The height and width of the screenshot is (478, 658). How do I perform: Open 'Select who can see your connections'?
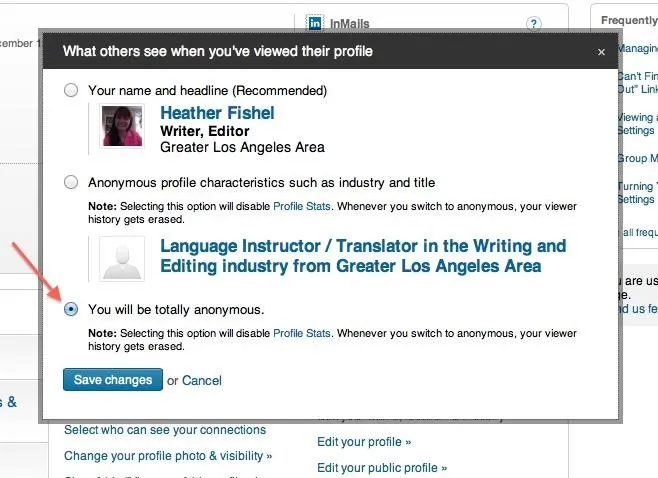point(165,430)
